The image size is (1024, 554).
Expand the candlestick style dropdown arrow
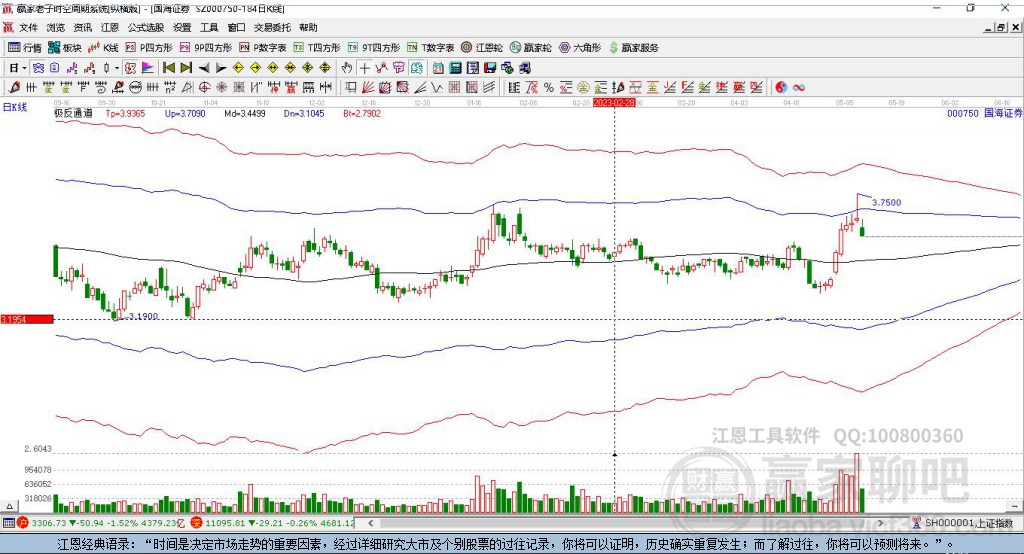(x=117, y=68)
